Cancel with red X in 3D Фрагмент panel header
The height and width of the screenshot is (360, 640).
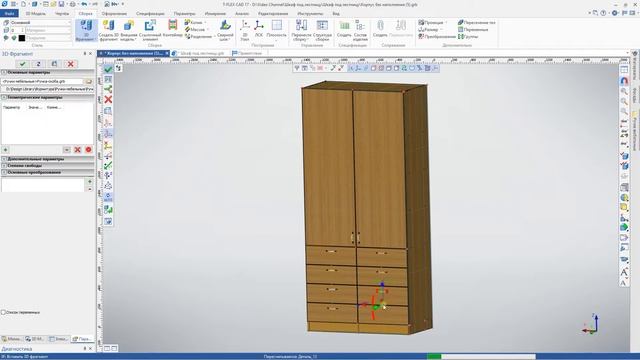(71, 64)
